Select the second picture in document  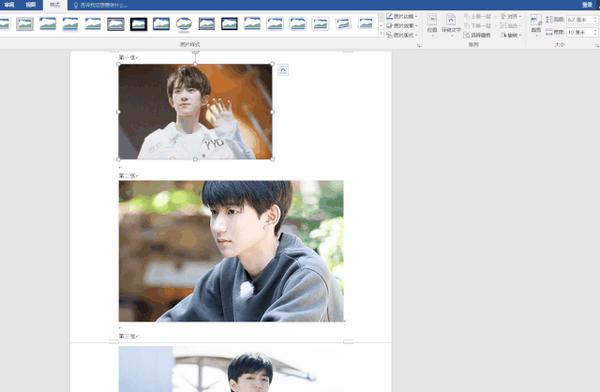pos(231,251)
